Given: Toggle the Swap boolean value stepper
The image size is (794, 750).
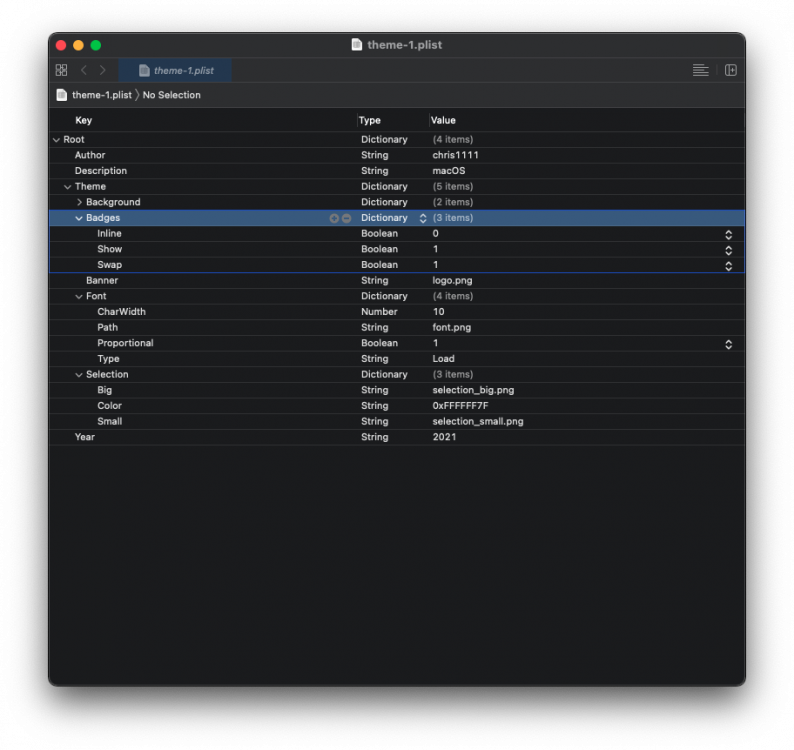Looking at the screenshot, I should coord(728,266).
